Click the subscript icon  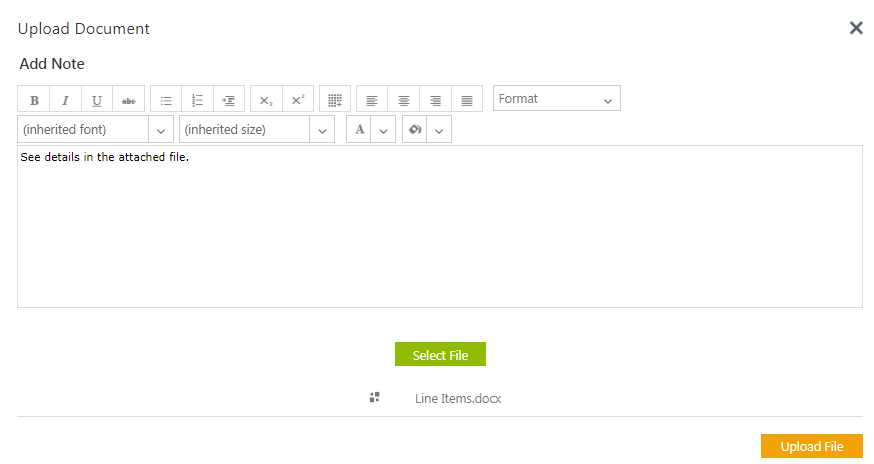click(266, 99)
